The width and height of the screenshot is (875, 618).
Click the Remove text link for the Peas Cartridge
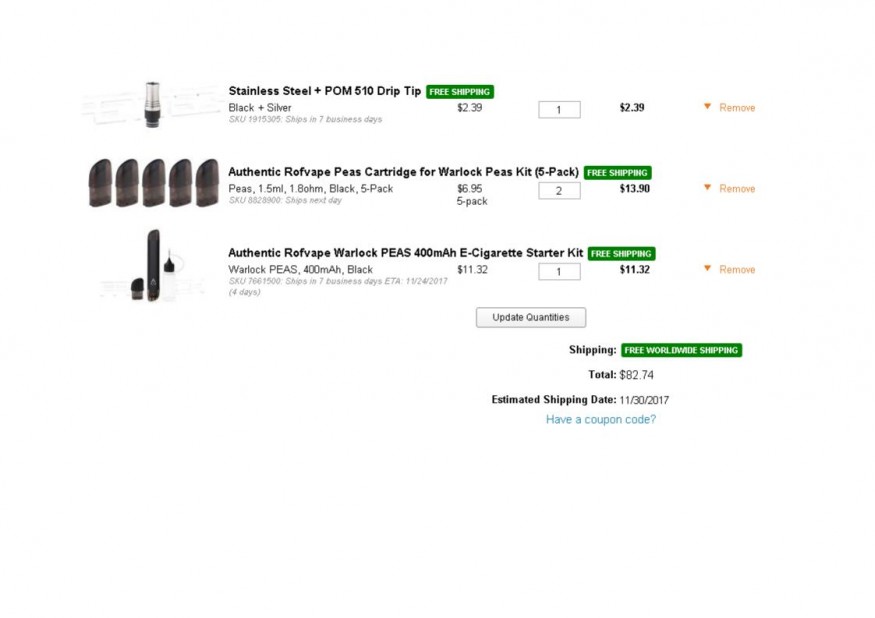click(737, 189)
